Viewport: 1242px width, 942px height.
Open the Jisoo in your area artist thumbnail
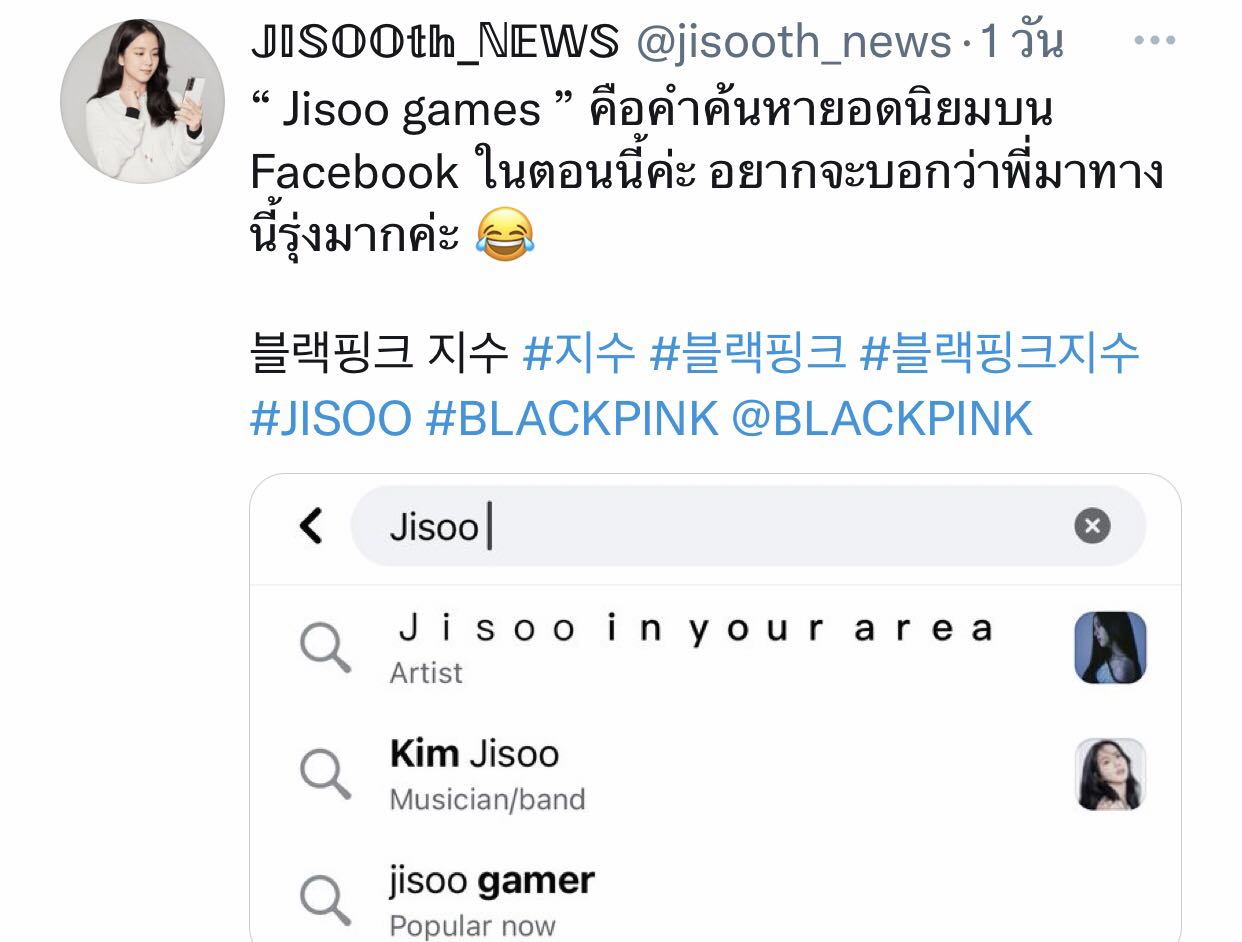click(1110, 648)
